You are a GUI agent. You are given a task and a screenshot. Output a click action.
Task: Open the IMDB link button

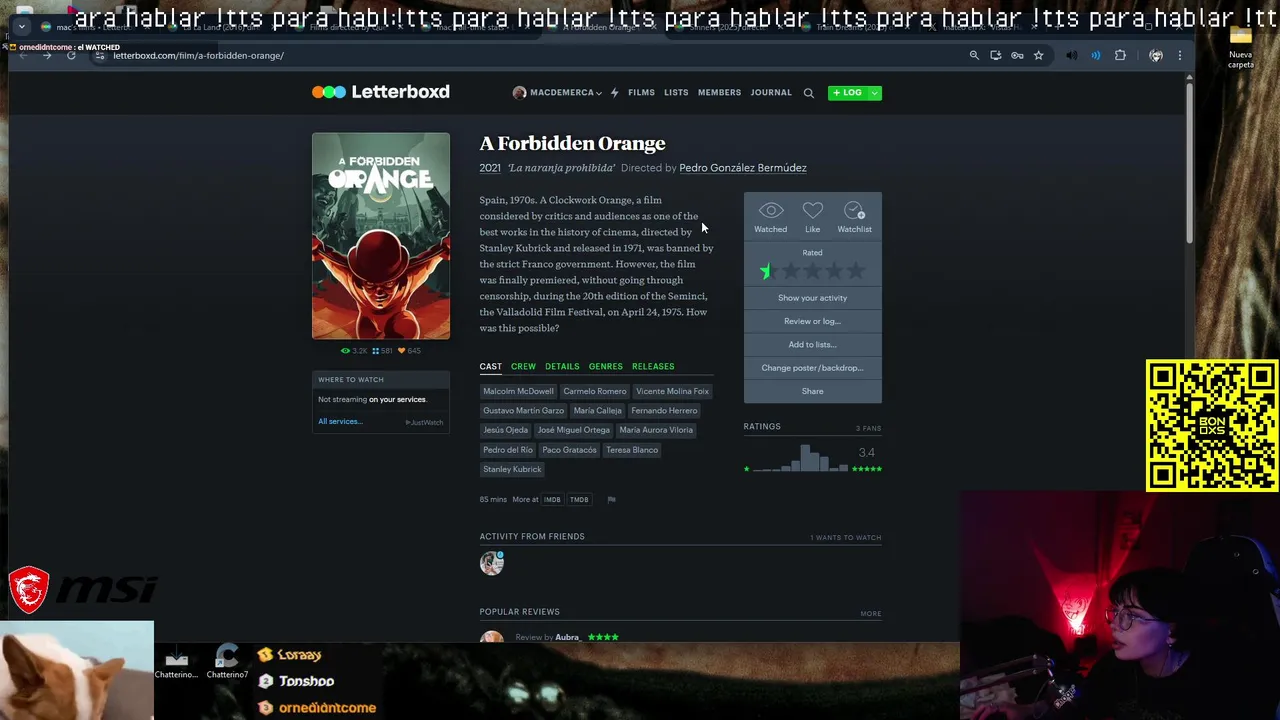click(x=552, y=499)
